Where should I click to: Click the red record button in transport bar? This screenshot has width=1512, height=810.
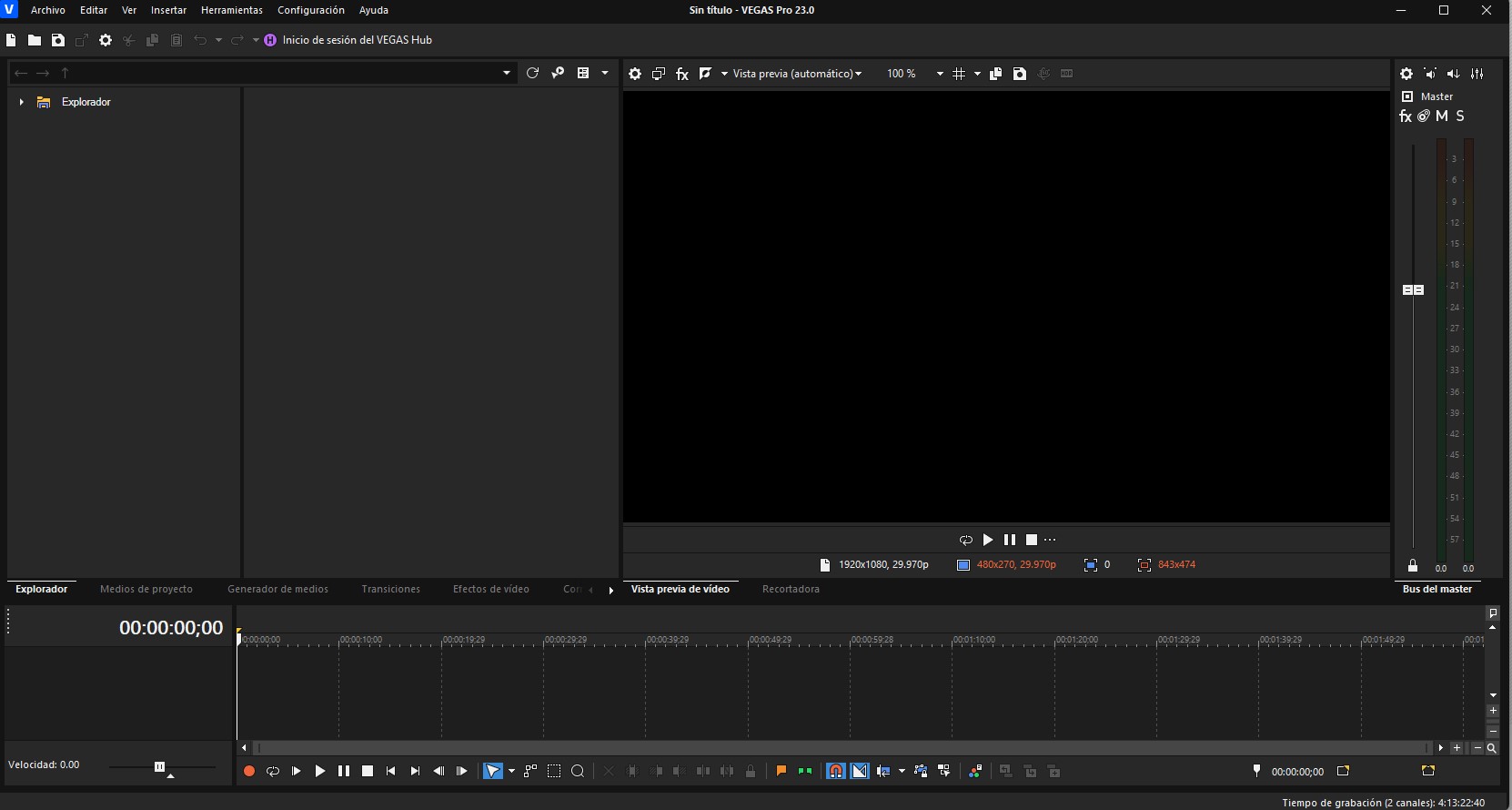[249, 771]
